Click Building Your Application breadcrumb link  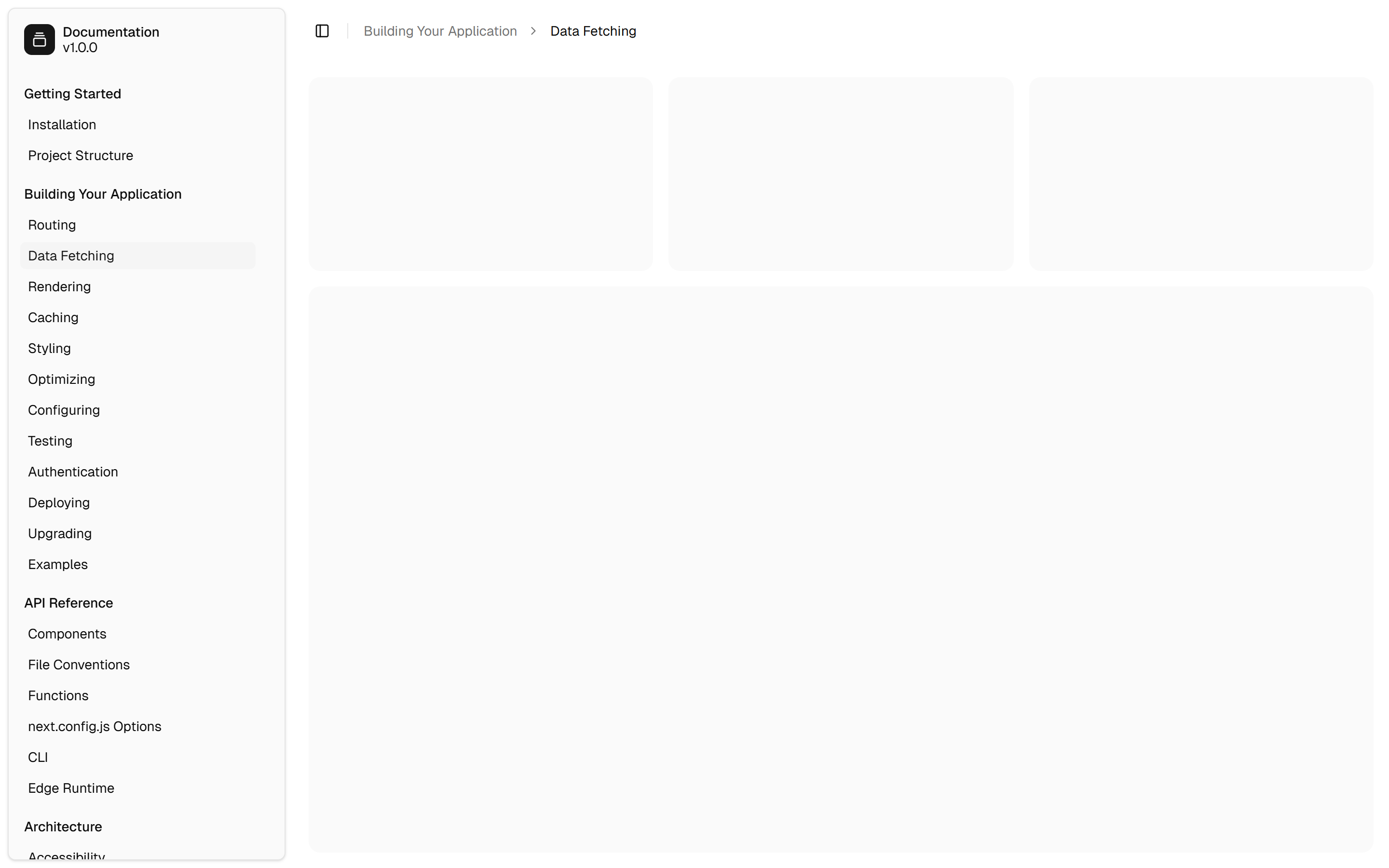(x=440, y=31)
